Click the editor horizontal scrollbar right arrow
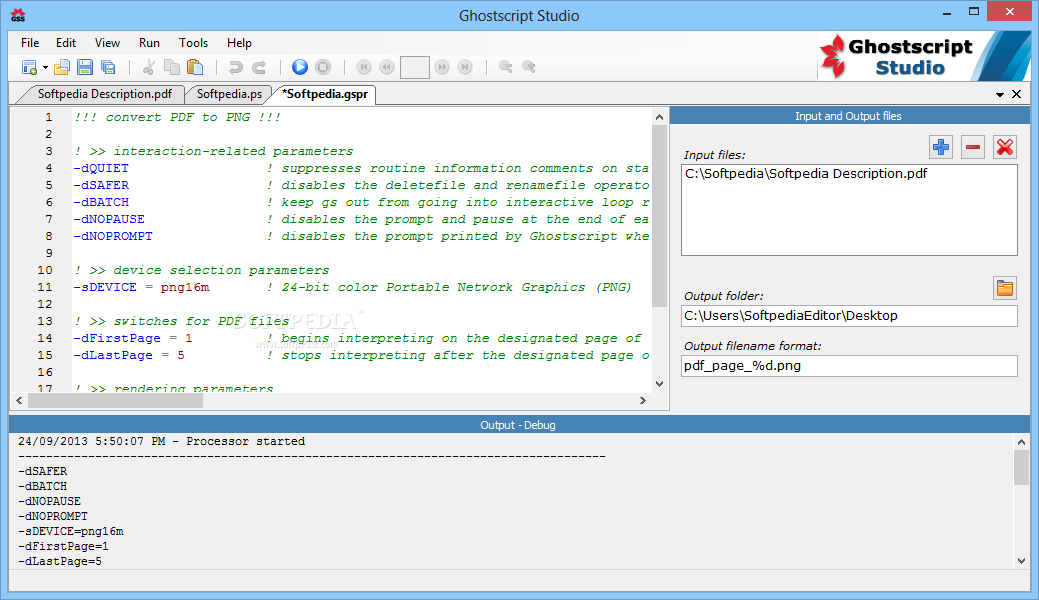Viewport: 1039px width, 600px height. click(642, 400)
